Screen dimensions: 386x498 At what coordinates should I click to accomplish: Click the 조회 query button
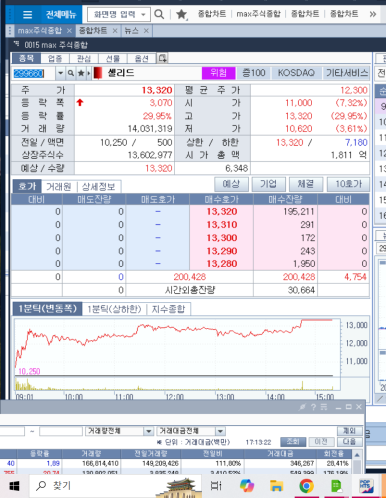pos(293,442)
